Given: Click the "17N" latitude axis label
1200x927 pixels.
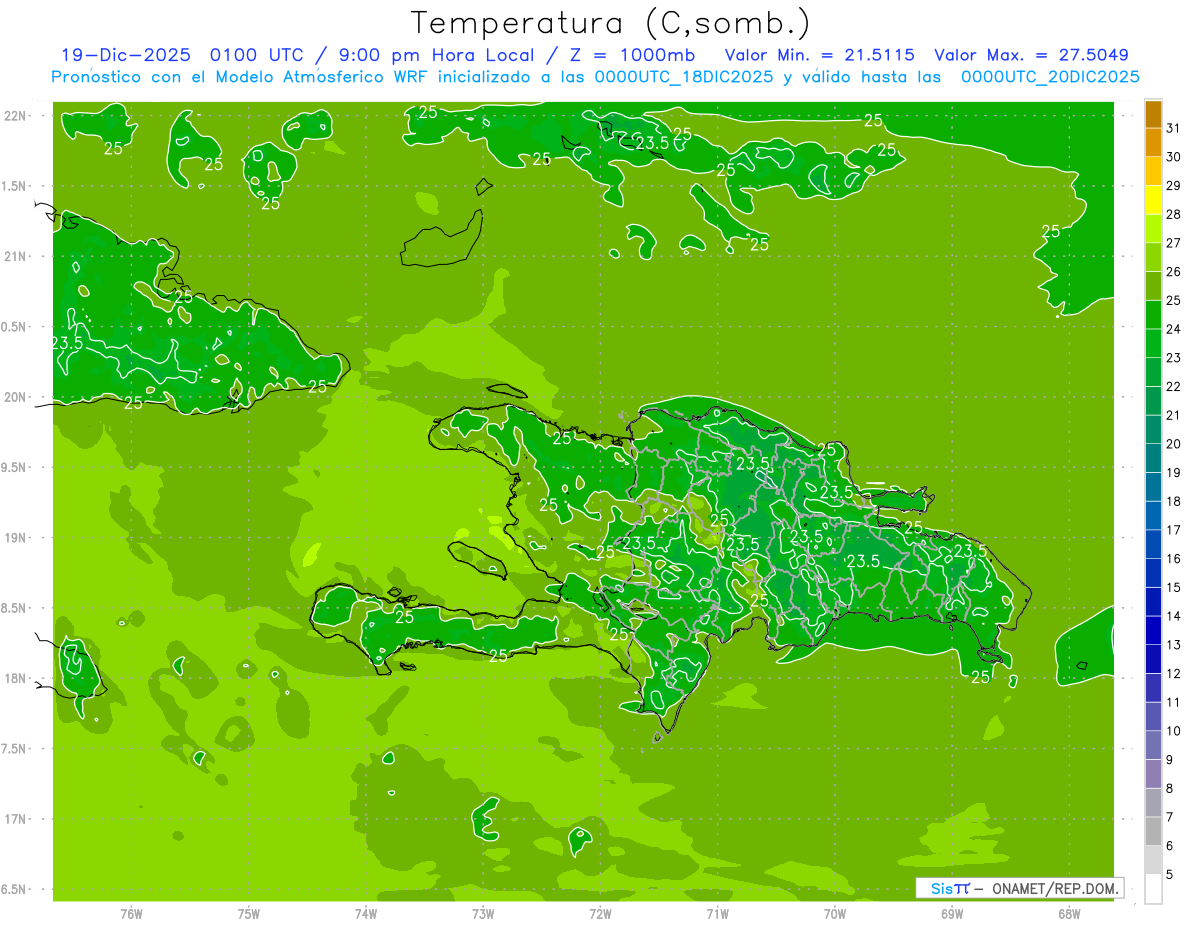Looking at the screenshot, I should point(16,819).
